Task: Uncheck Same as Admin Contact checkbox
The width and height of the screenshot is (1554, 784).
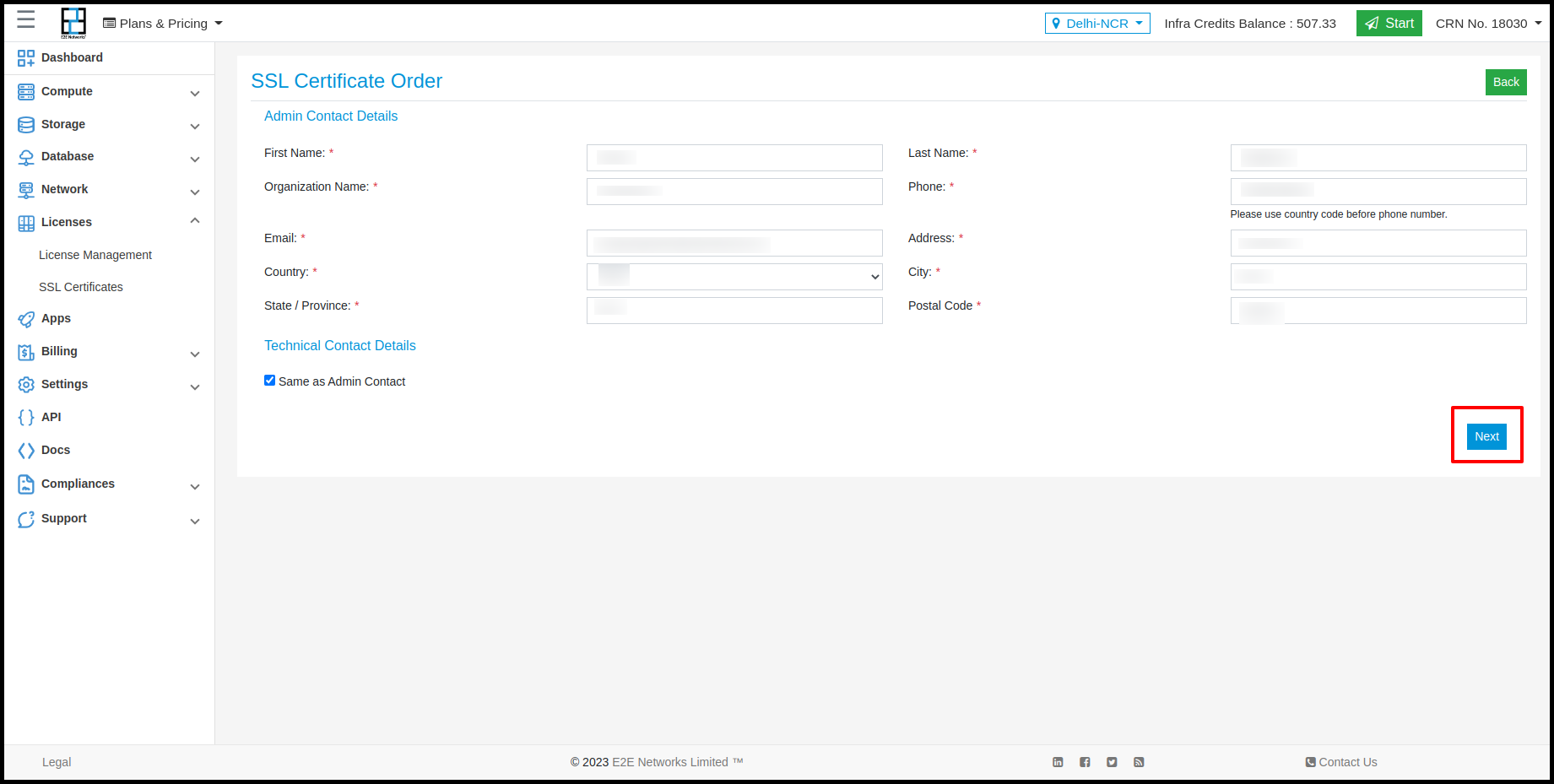Action: coord(269,381)
